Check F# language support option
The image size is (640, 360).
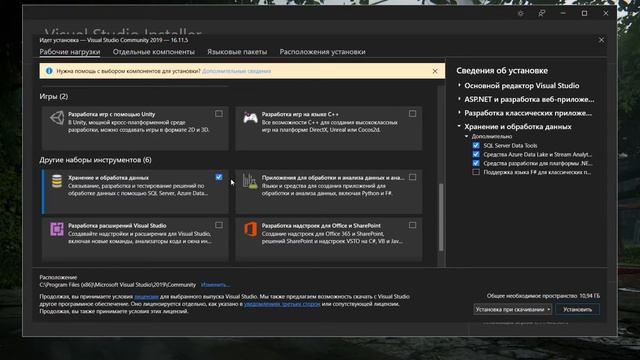pos(476,172)
